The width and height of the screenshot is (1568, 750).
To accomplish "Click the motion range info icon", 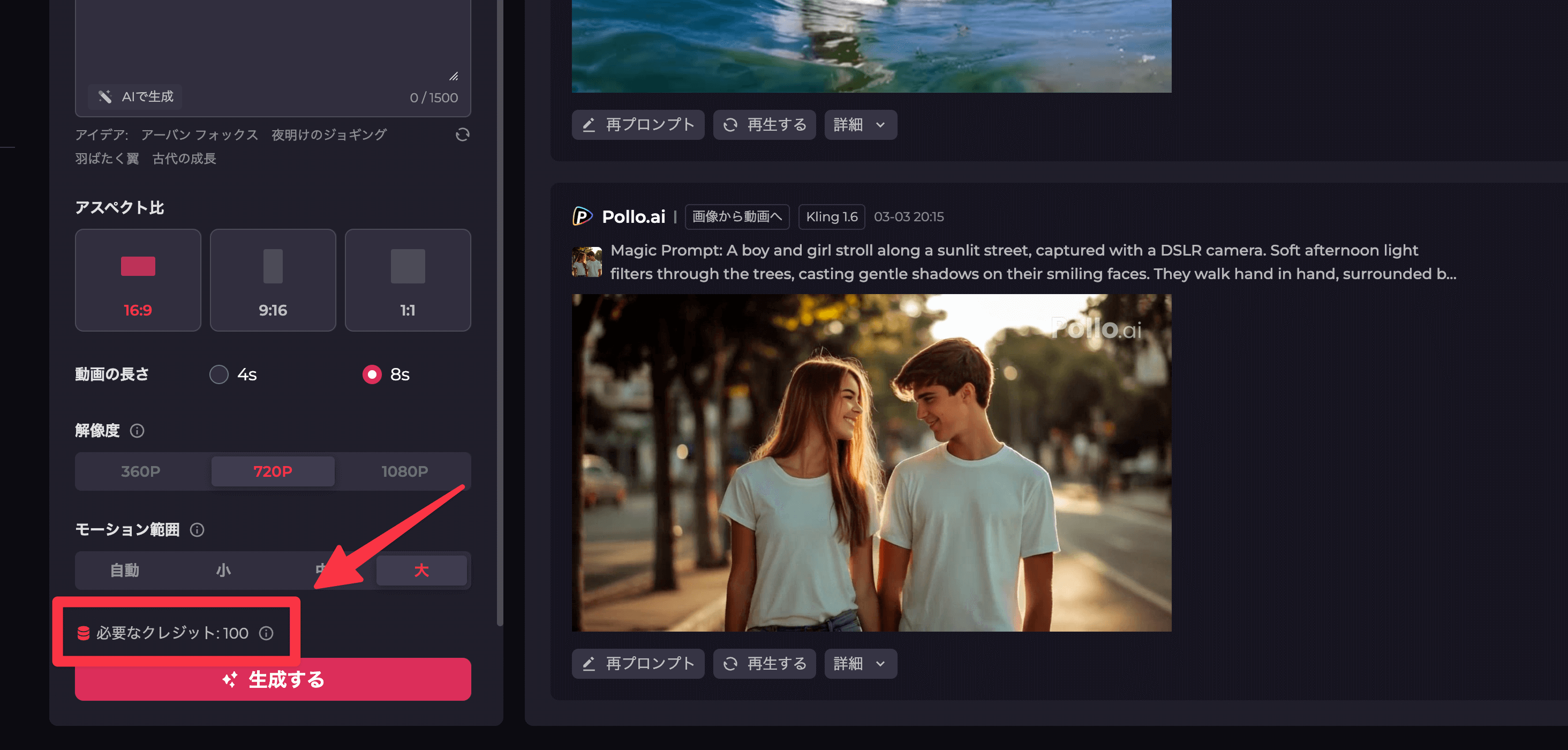I will [x=197, y=530].
